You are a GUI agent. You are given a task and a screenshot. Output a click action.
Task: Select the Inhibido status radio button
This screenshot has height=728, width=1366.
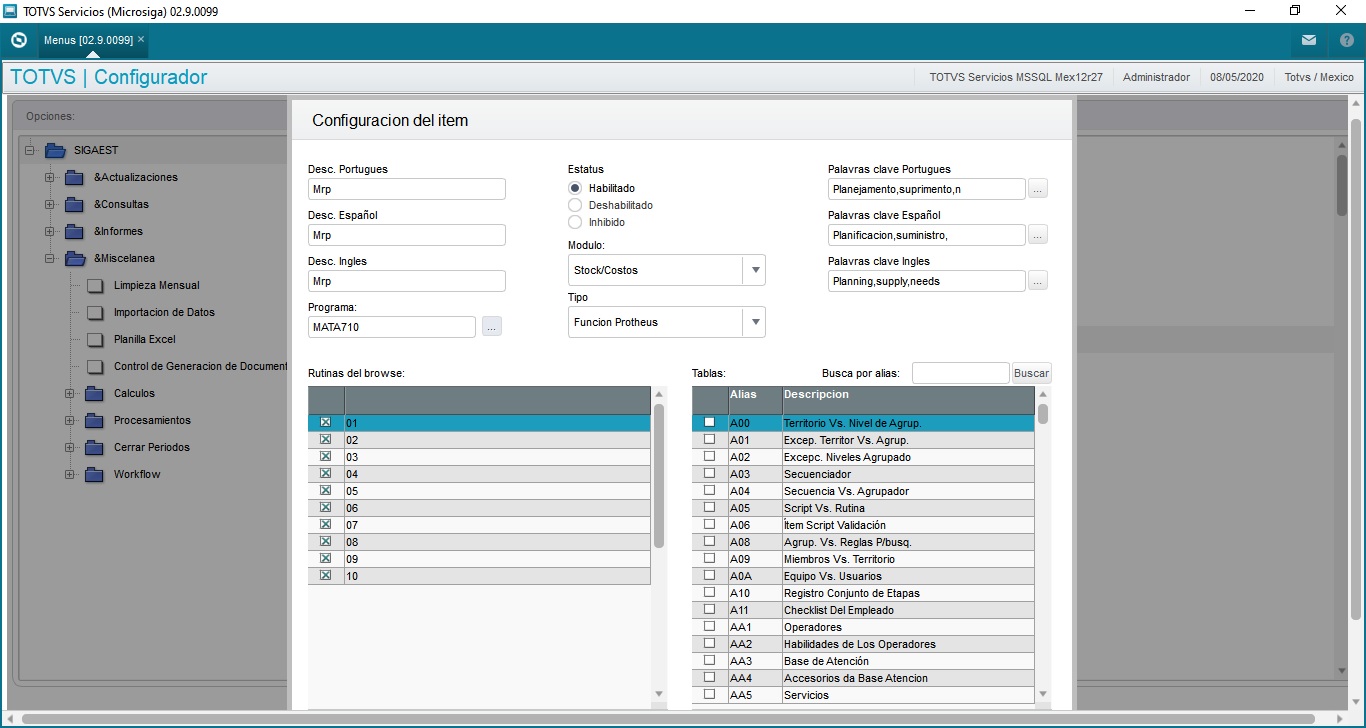coord(575,222)
